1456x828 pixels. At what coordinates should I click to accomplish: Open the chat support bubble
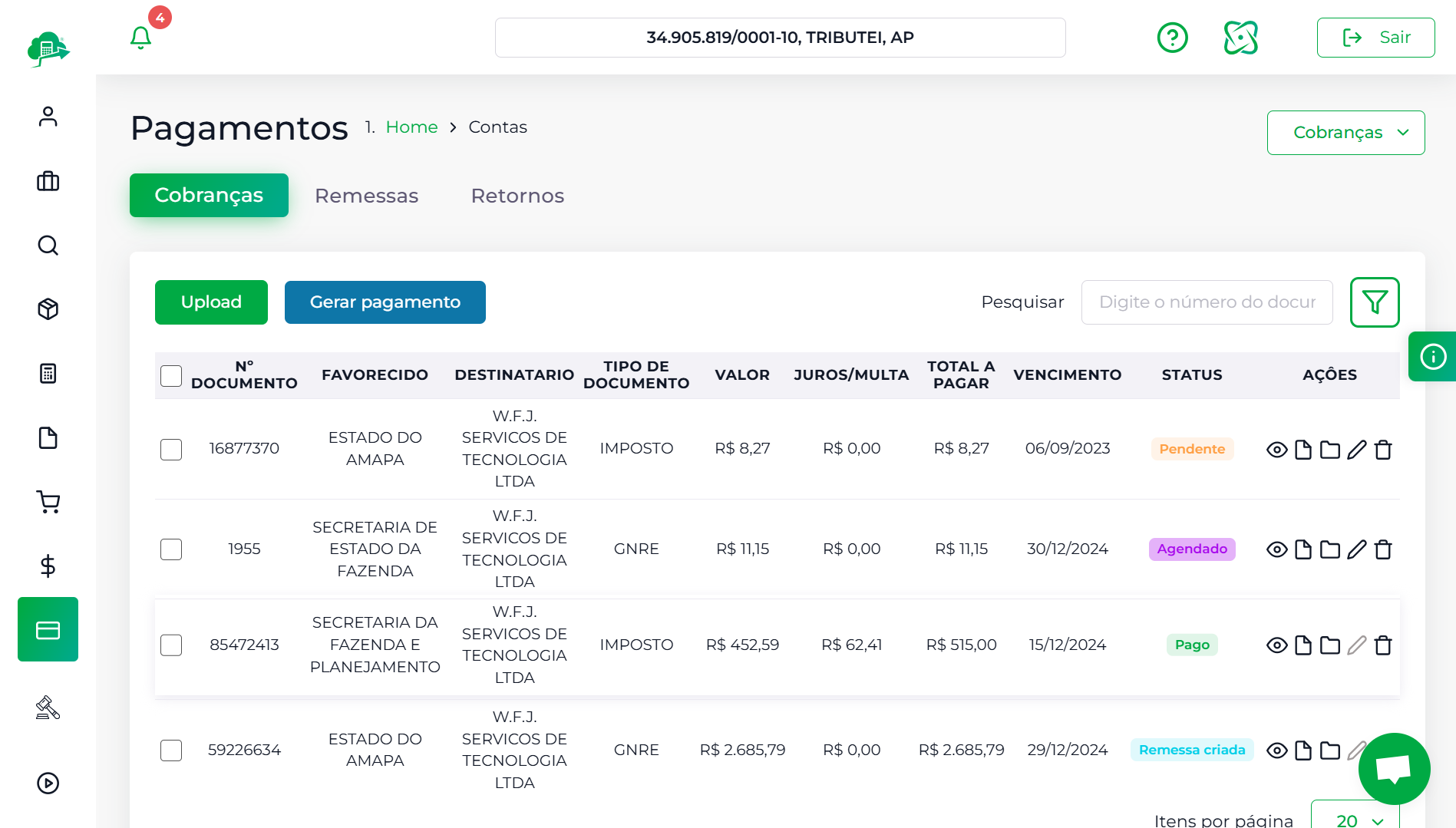pos(1393,768)
